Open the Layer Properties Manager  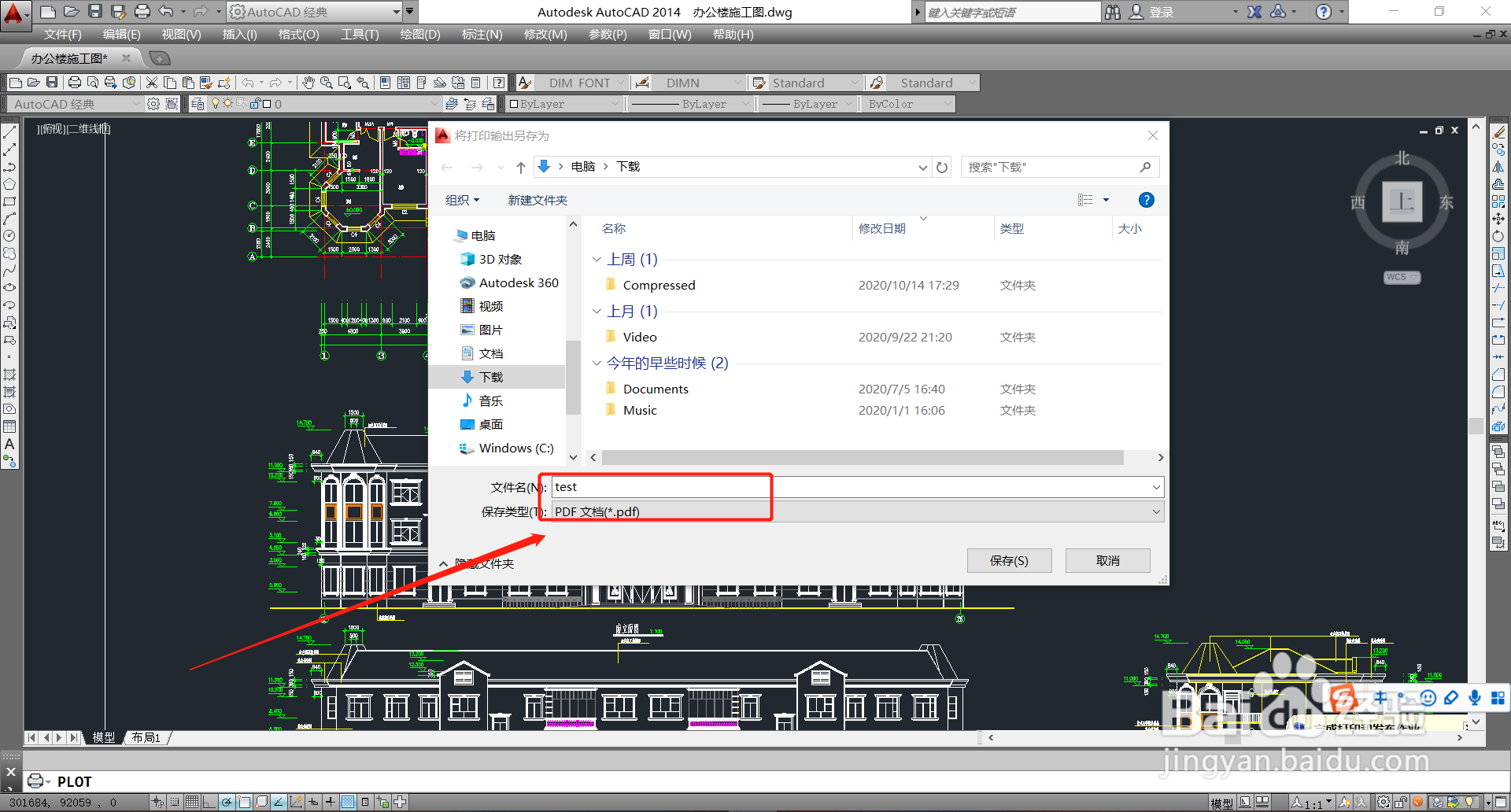(x=198, y=104)
